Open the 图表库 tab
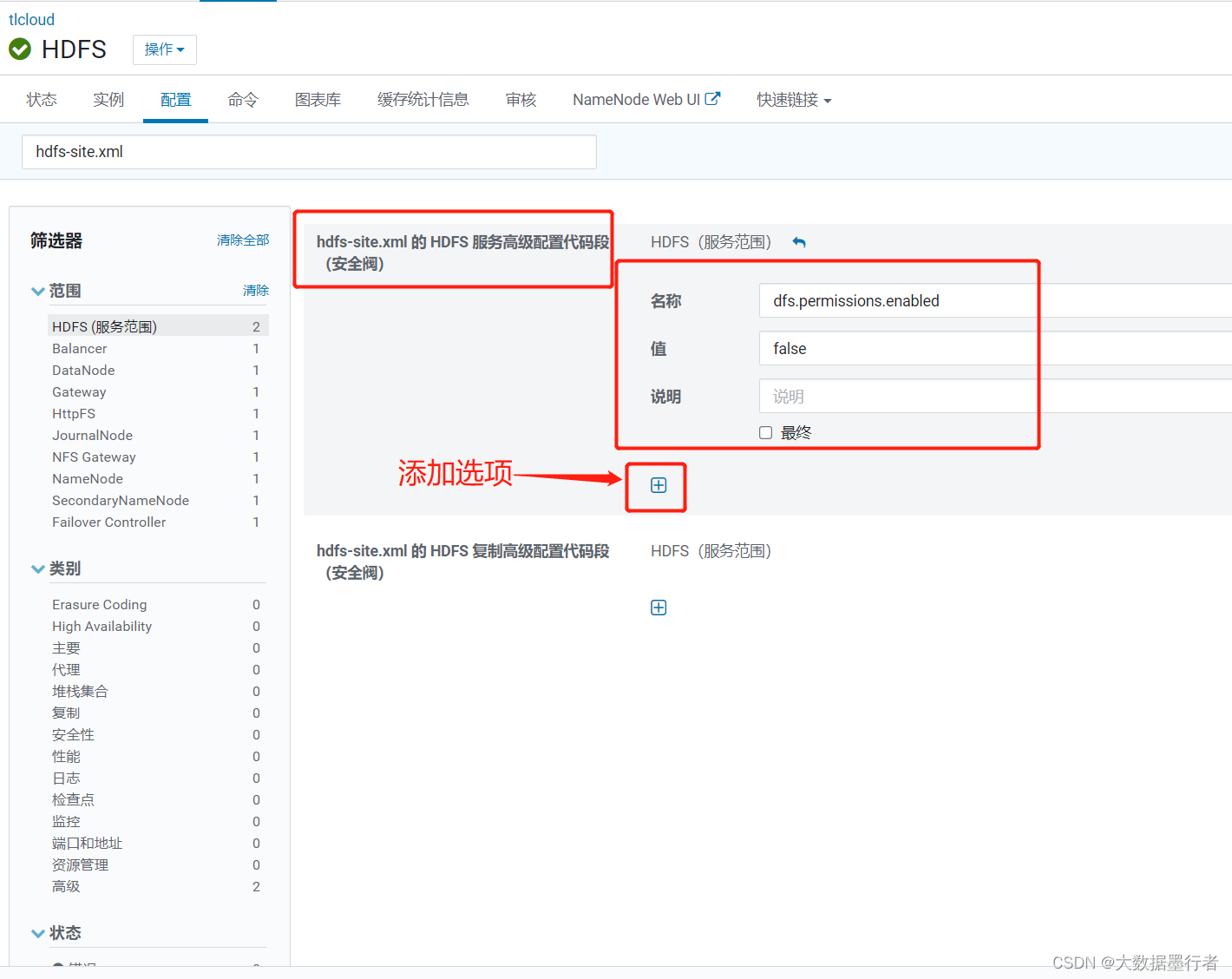The width and height of the screenshot is (1232, 979). click(318, 99)
